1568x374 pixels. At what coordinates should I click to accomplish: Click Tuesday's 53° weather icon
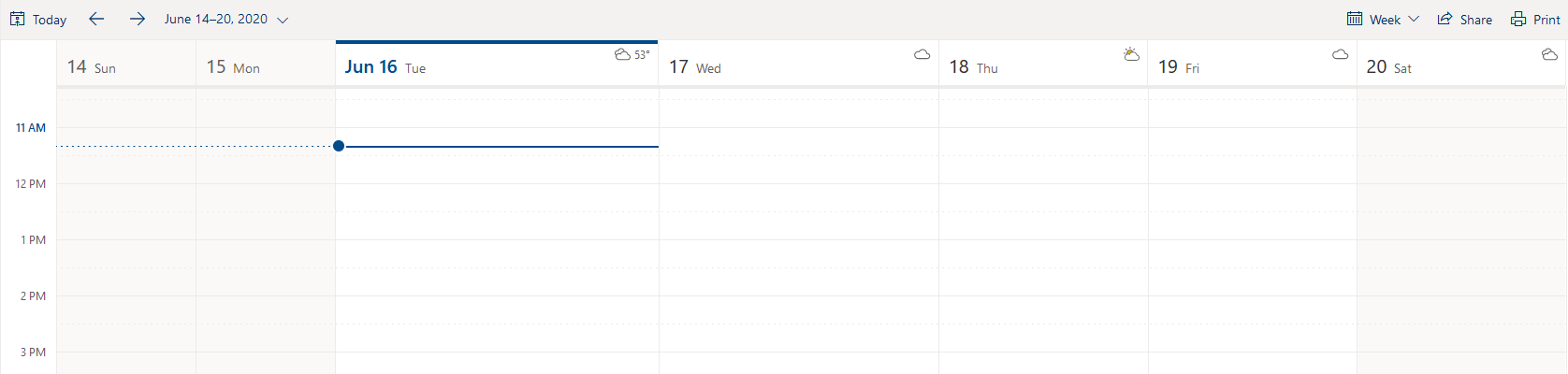coord(622,54)
